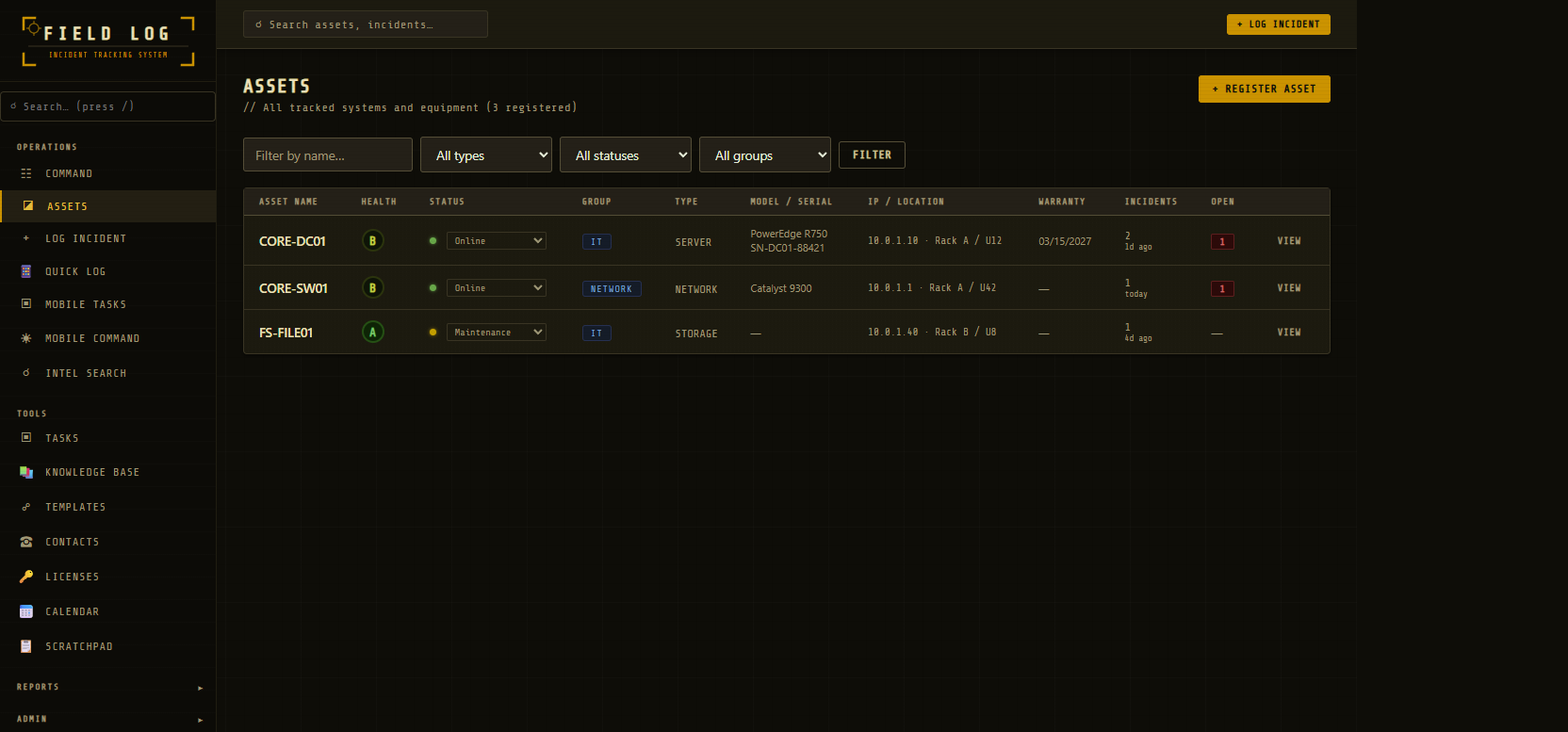
Task: Open the FS-FILE01 asset name
Action: (286, 333)
